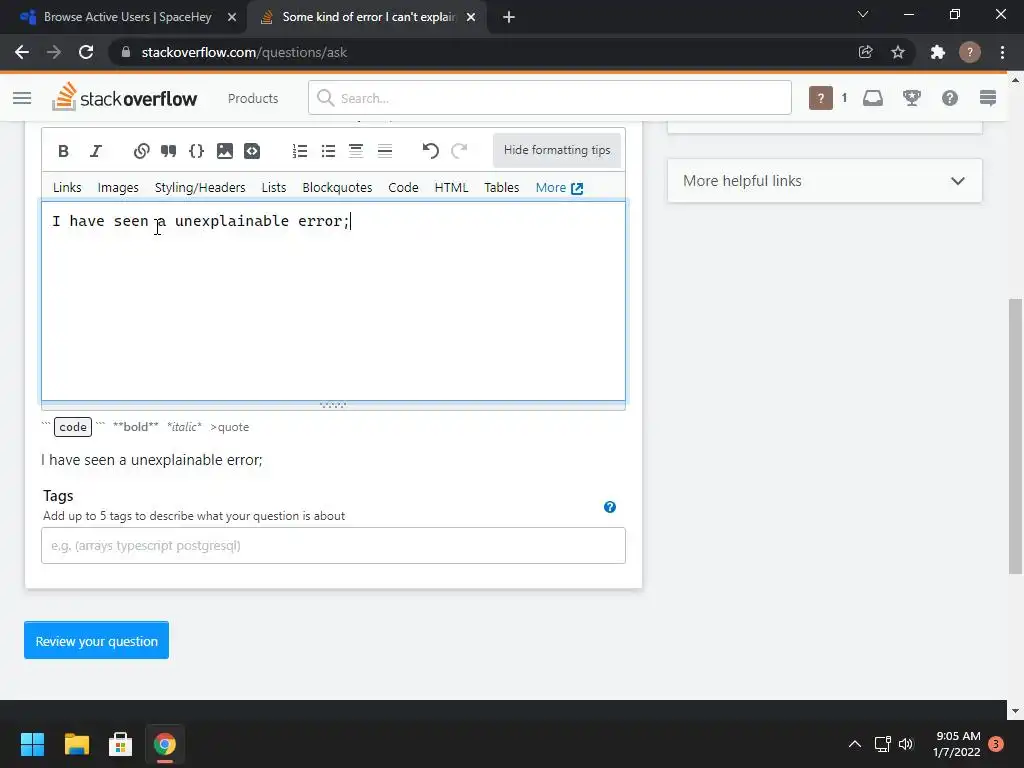Focus the Tags input field

point(333,545)
